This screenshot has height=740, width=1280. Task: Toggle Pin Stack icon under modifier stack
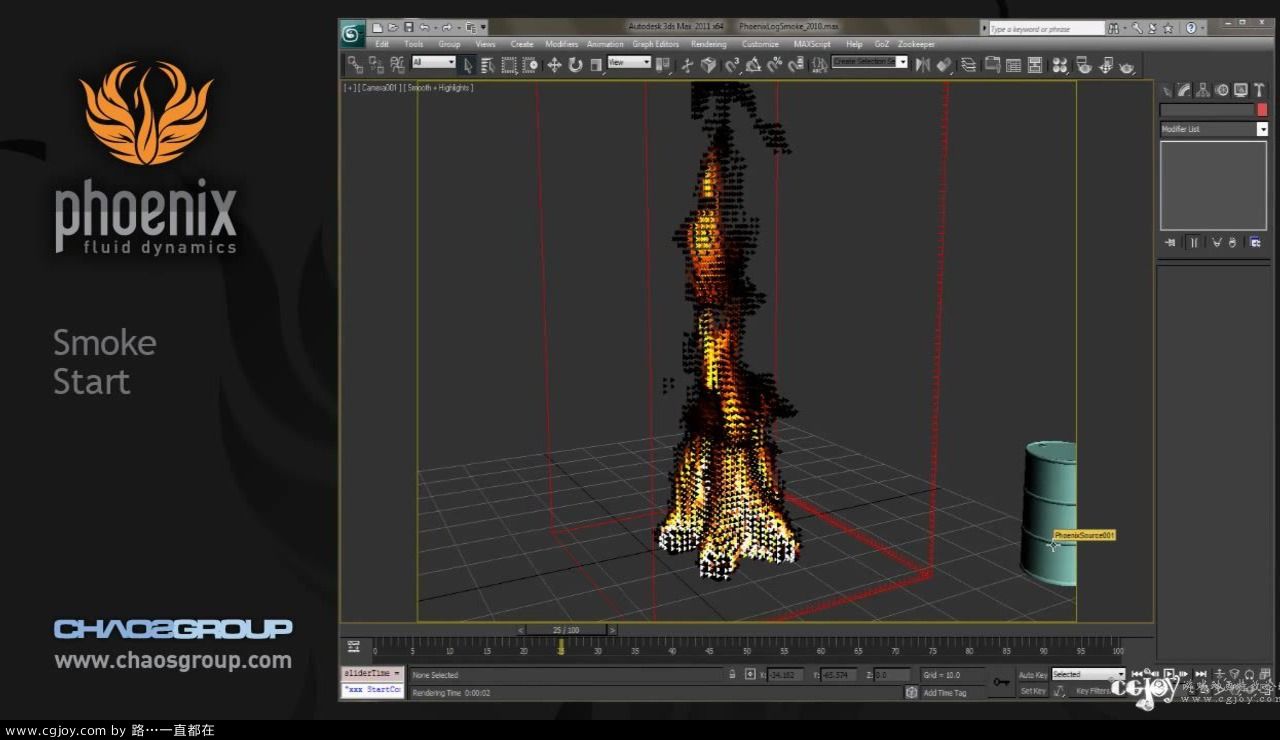(1171, 242)
